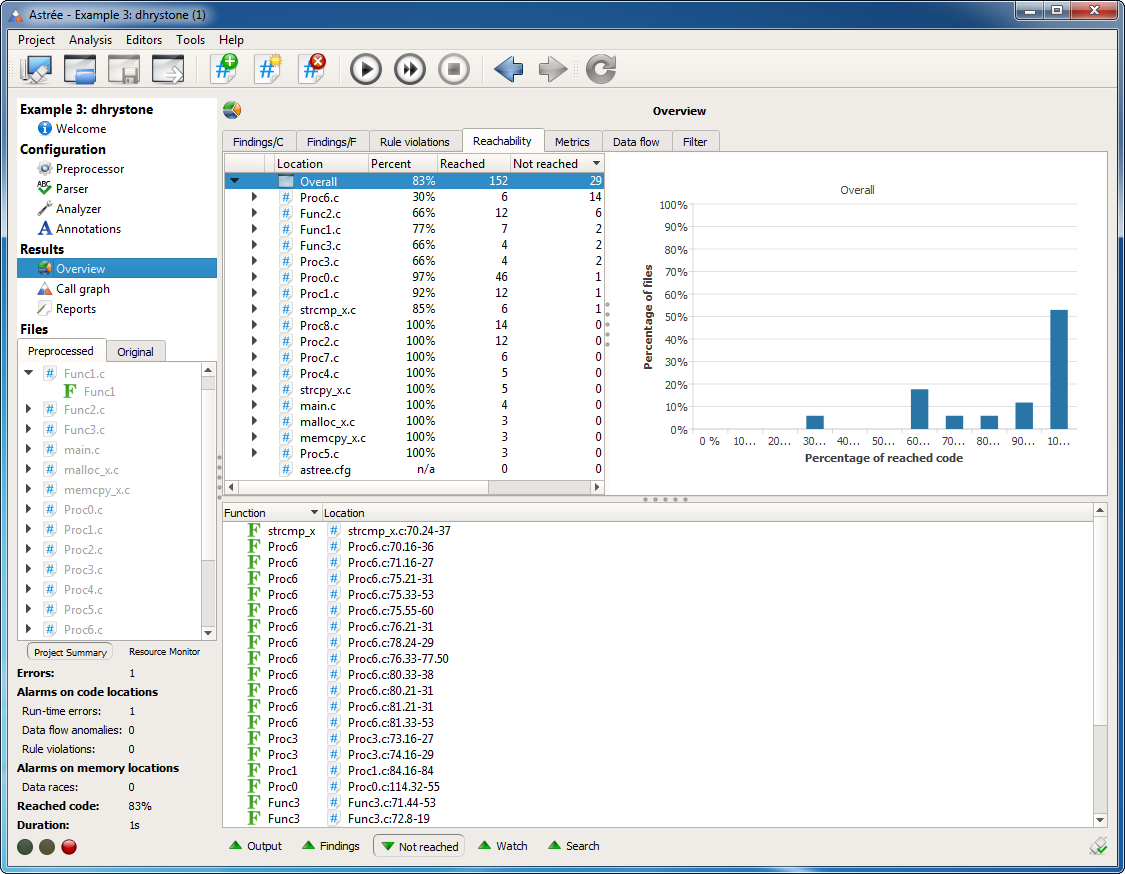Open the Tools menu
This screenshot has height=874, width=1125.
click(x=190, y=39)
